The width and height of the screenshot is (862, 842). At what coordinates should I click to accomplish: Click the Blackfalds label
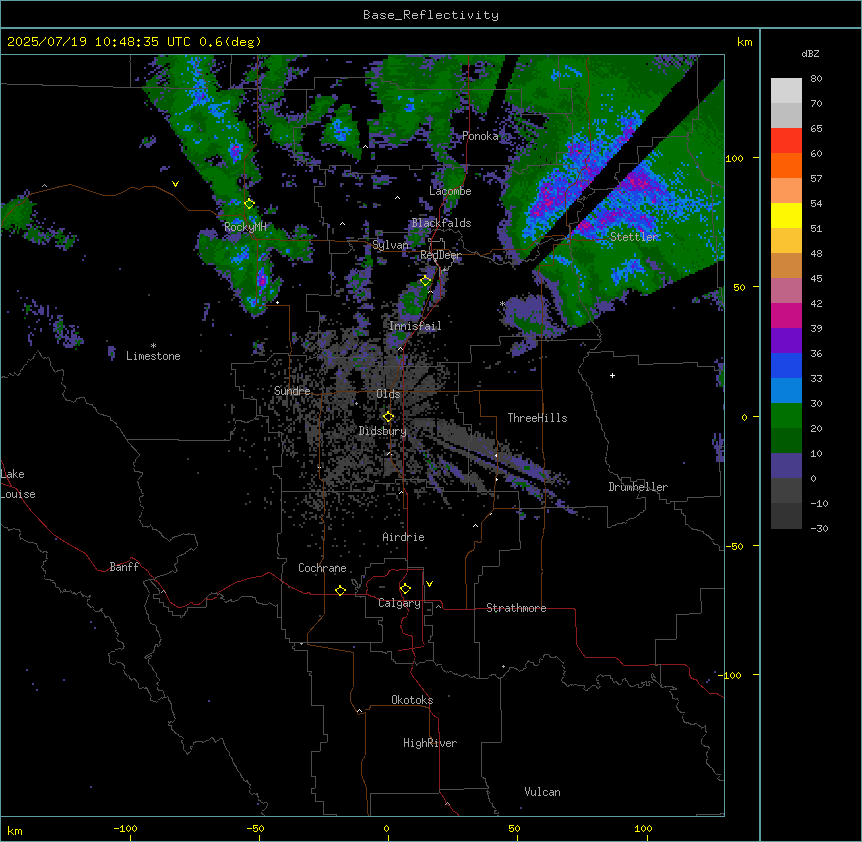coord(441,223)
